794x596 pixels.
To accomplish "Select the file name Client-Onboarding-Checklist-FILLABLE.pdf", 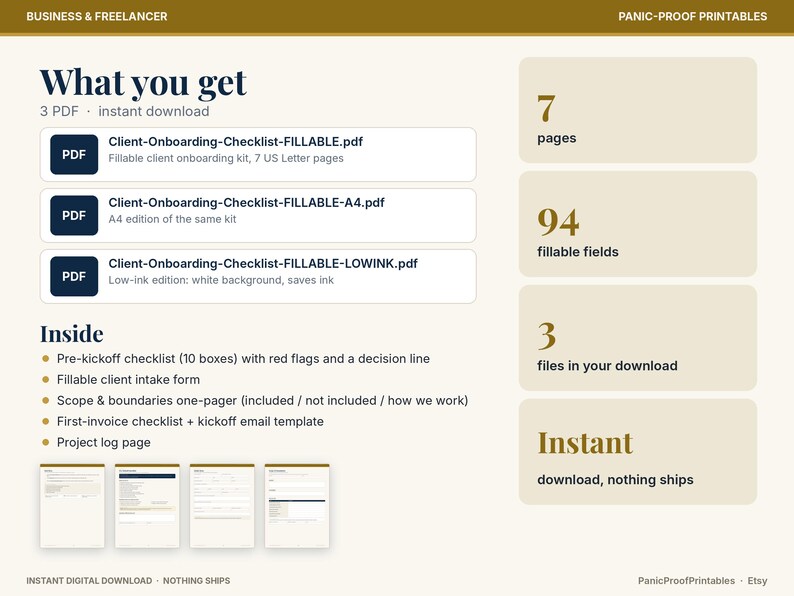I will click(x=235, y=142).
